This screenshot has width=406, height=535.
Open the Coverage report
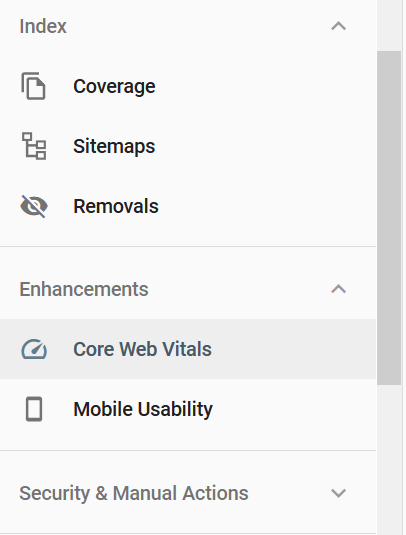114,86
